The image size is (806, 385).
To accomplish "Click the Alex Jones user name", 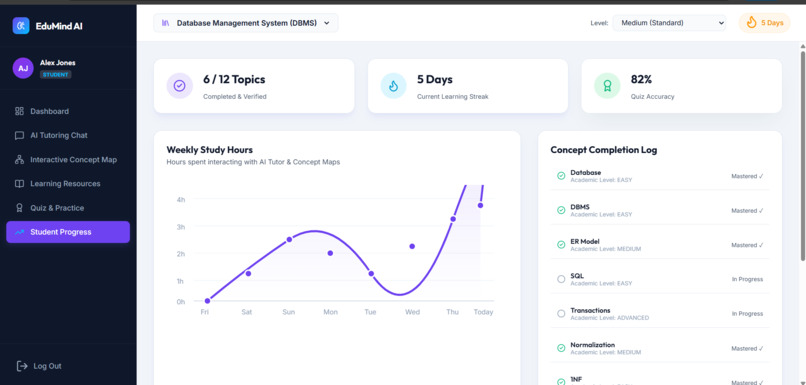I will tap(58, 63).
